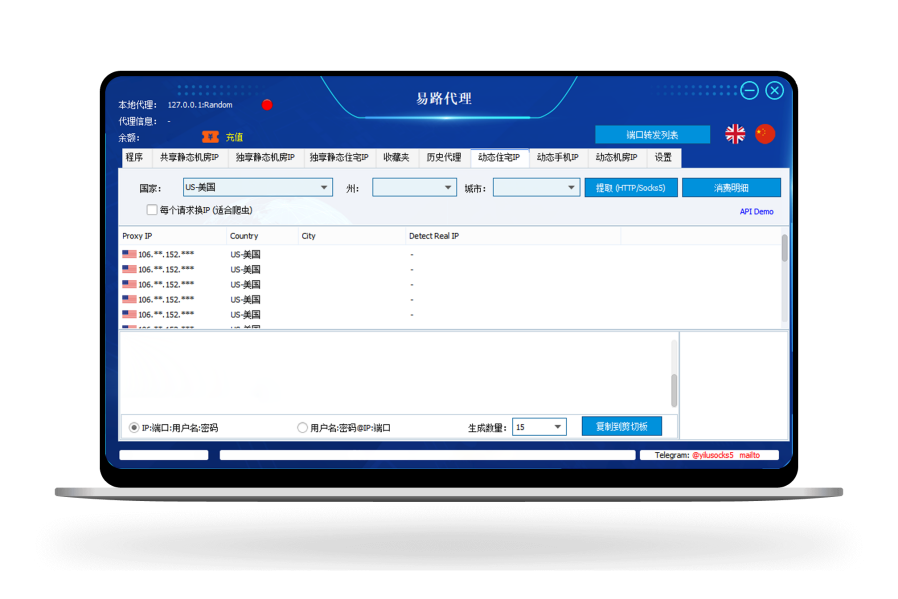Minimize the 易路代理 window

[749, 90]
